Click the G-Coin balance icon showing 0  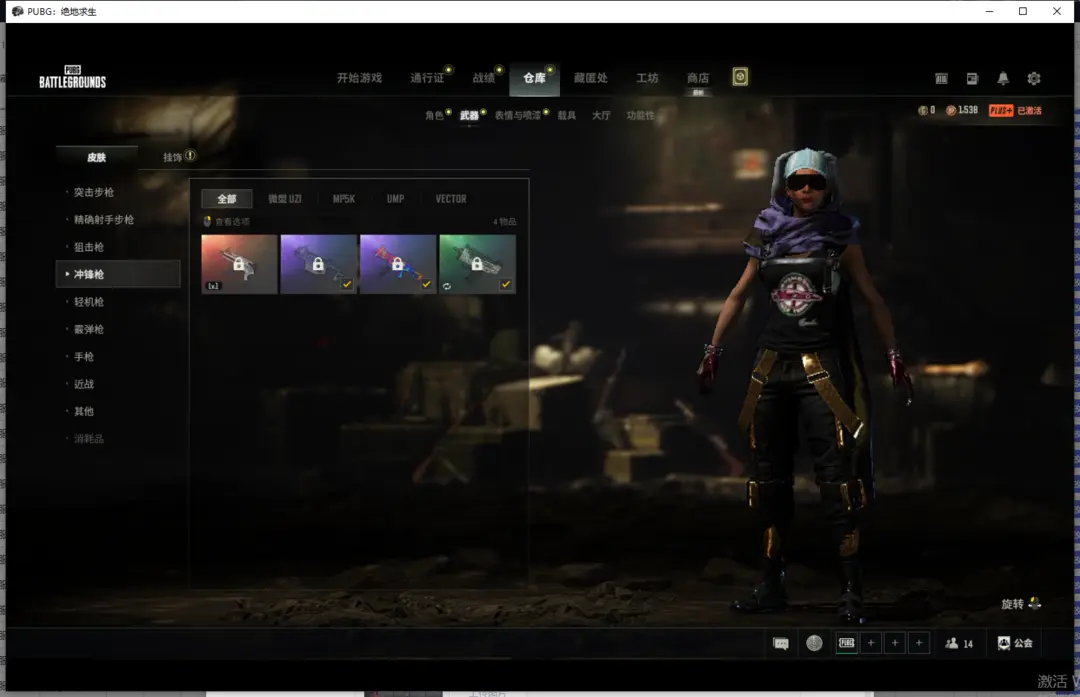pos(923,110)
